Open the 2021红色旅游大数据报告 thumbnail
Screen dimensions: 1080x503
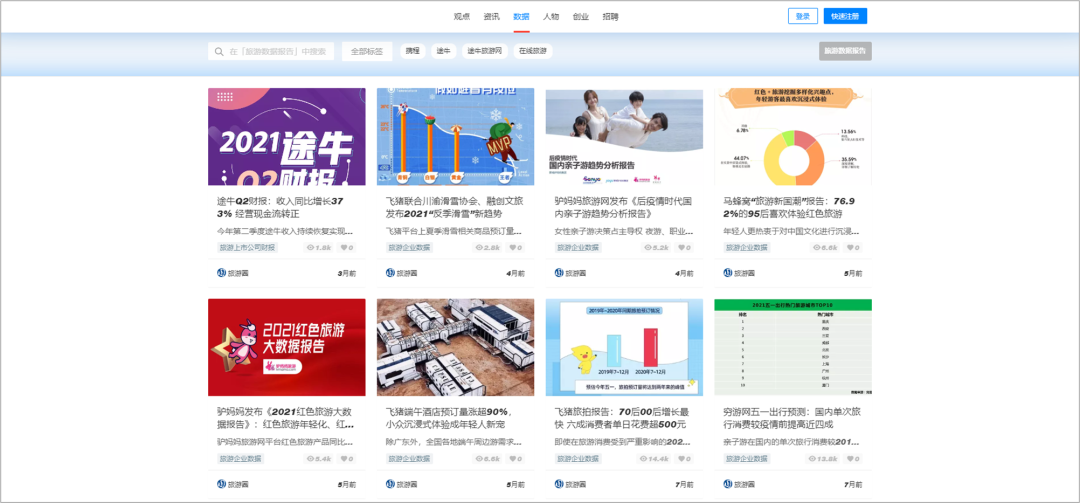[x=286, y=347]
